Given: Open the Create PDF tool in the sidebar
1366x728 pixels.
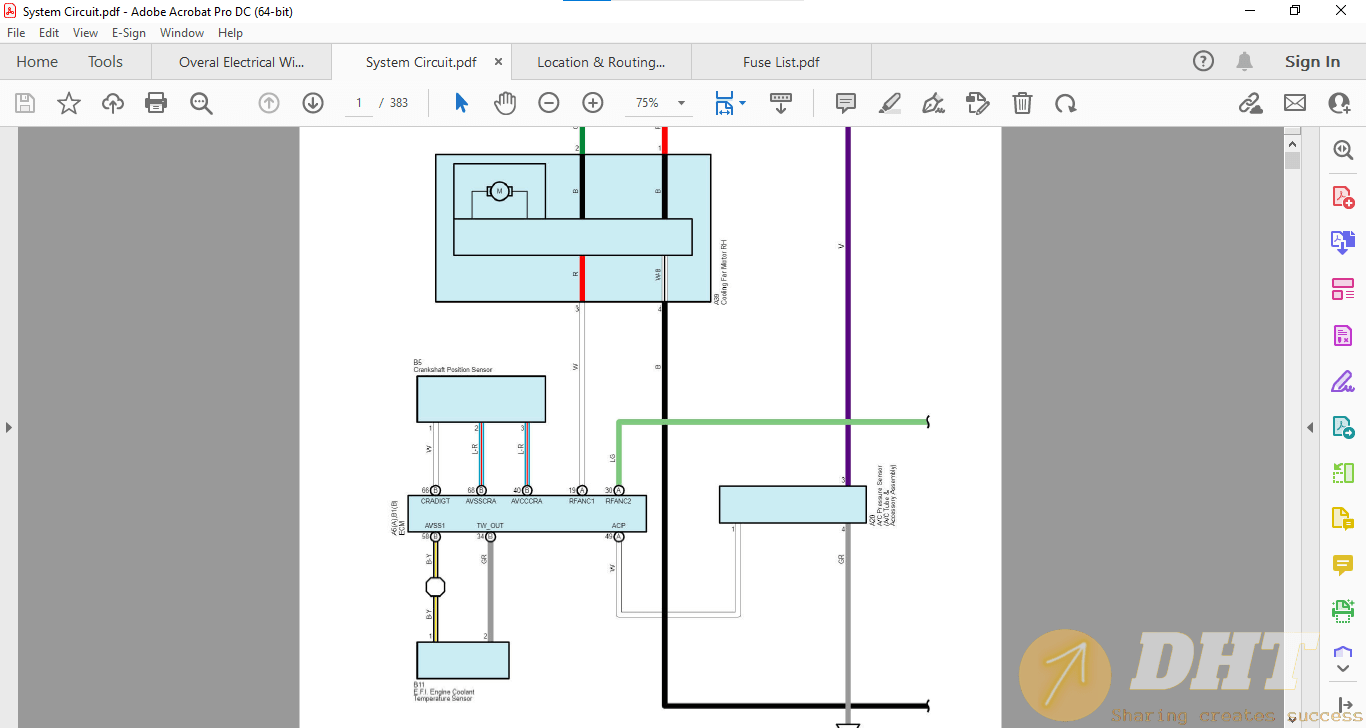Looking at the screenshot, I should 1341,196.
